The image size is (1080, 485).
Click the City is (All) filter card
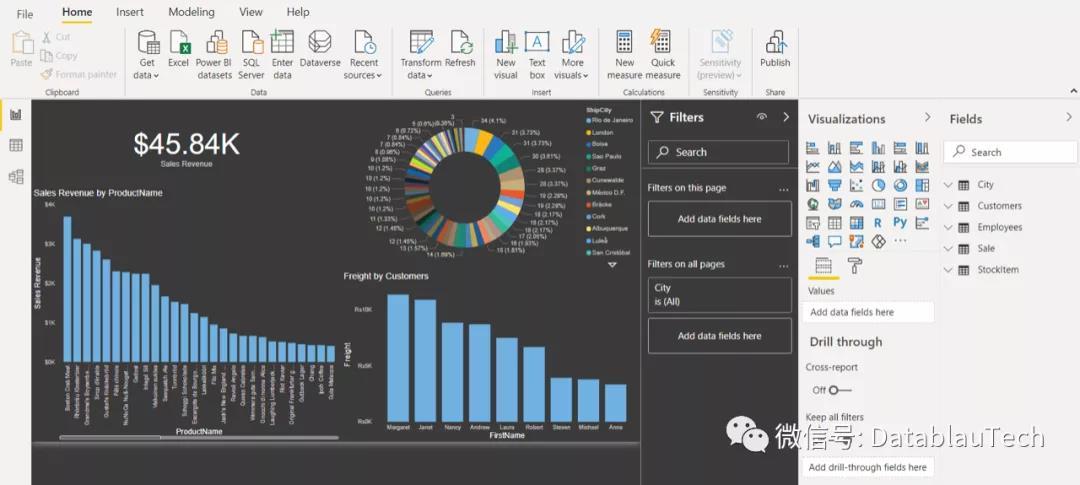click(x=719, y=295)
